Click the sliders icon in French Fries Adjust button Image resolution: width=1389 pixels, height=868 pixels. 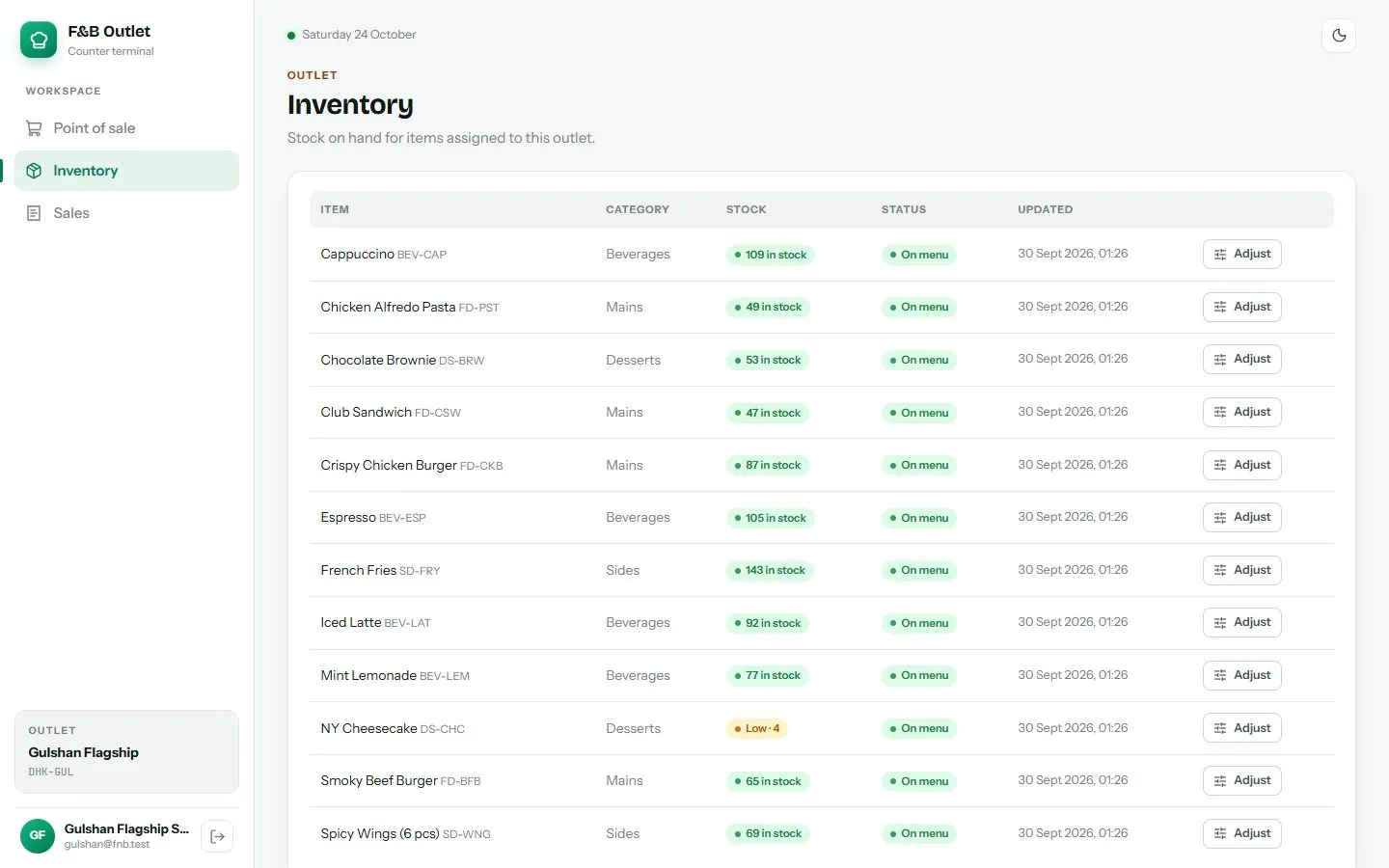pyautogui.click(x=1220, y=571)
